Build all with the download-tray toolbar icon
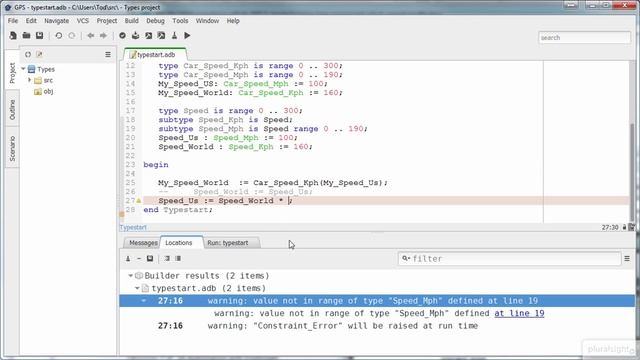Screen dimensions: 640x360 pyautogui.click(x=135, y=36)
